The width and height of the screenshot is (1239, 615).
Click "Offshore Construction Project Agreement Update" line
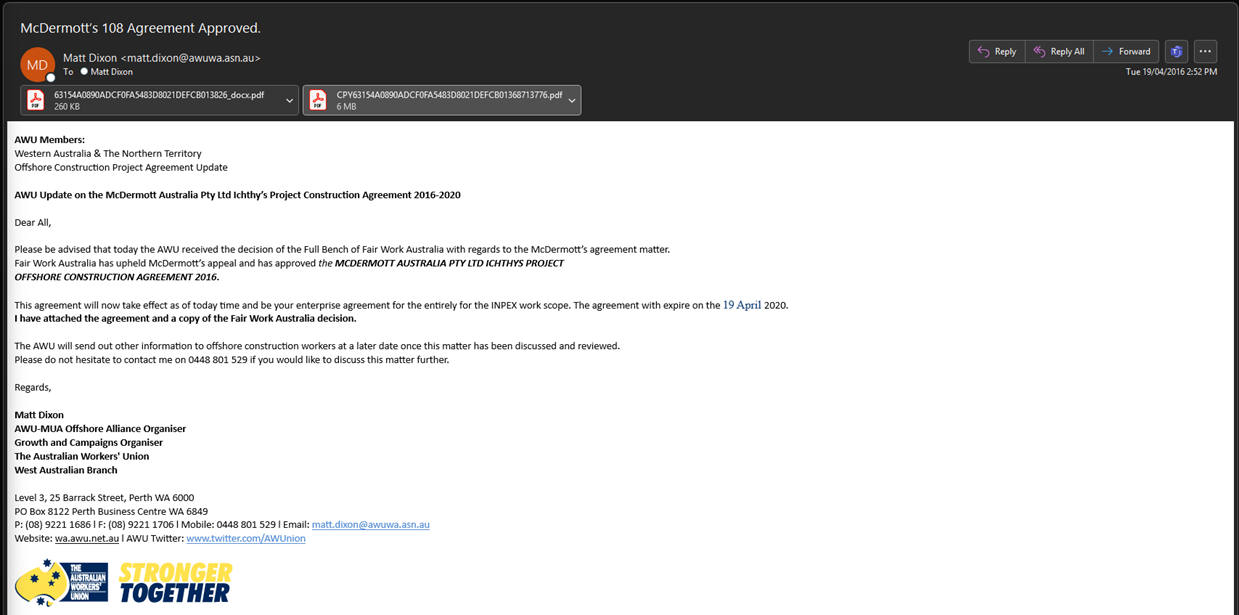tap(121, 167)
